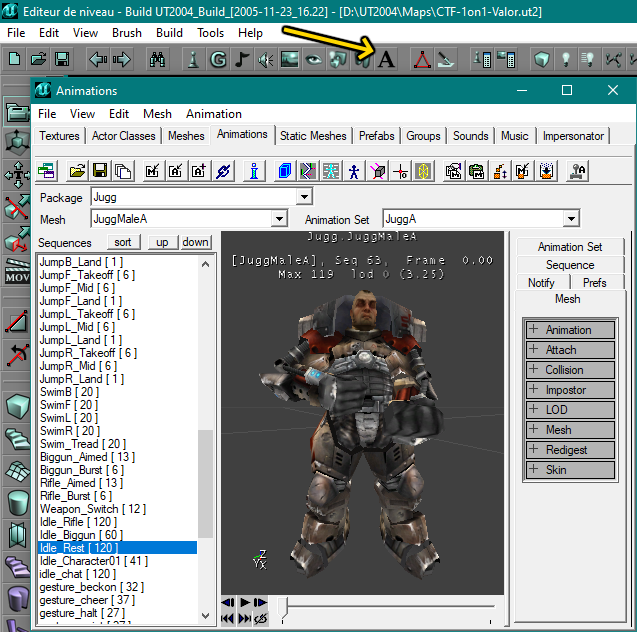Open the Mesh menu in Animations window
Screen dimensions: 637x632
click(157, 114)
